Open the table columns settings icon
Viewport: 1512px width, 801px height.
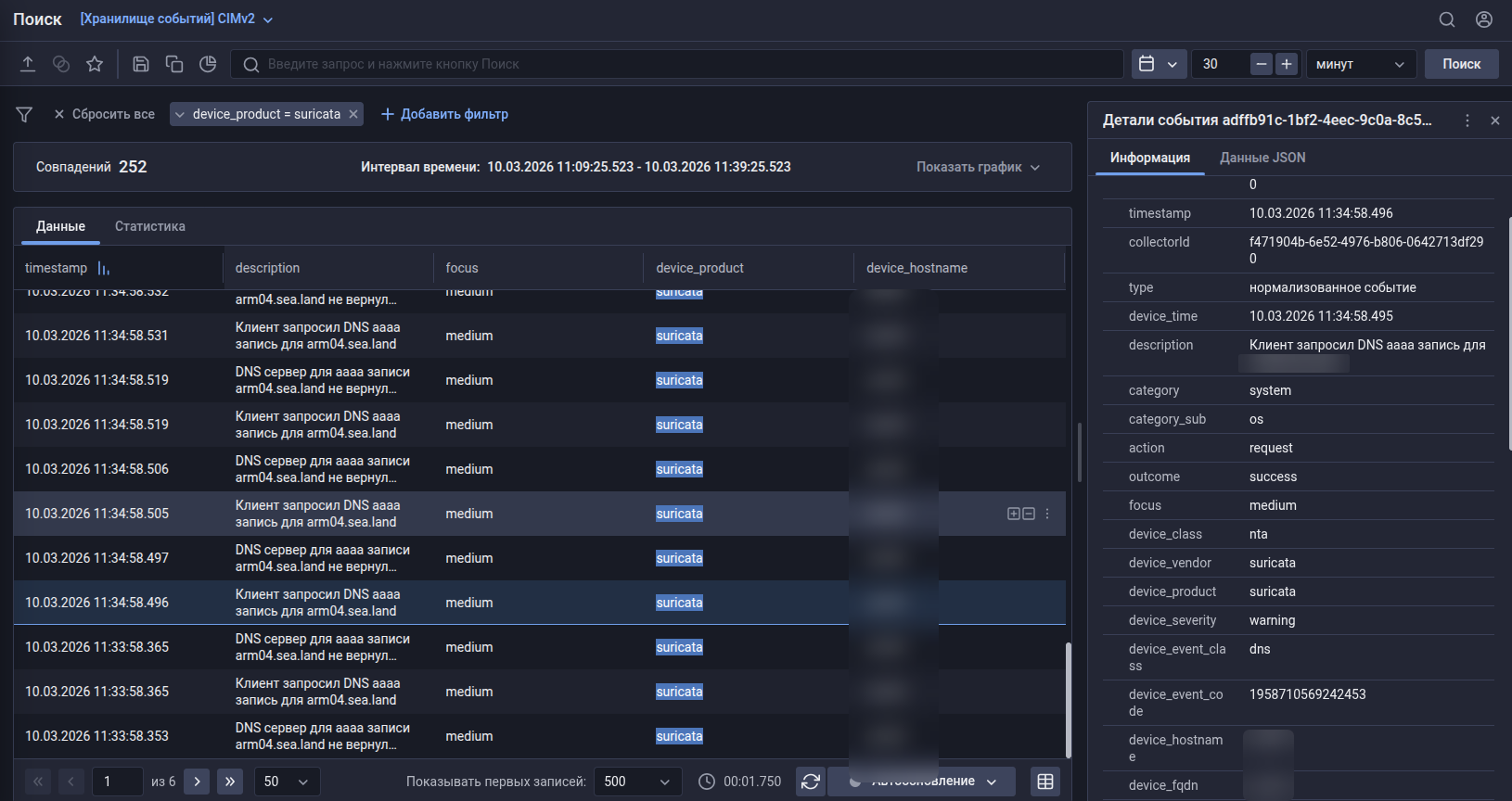(x=1045, y=782)
